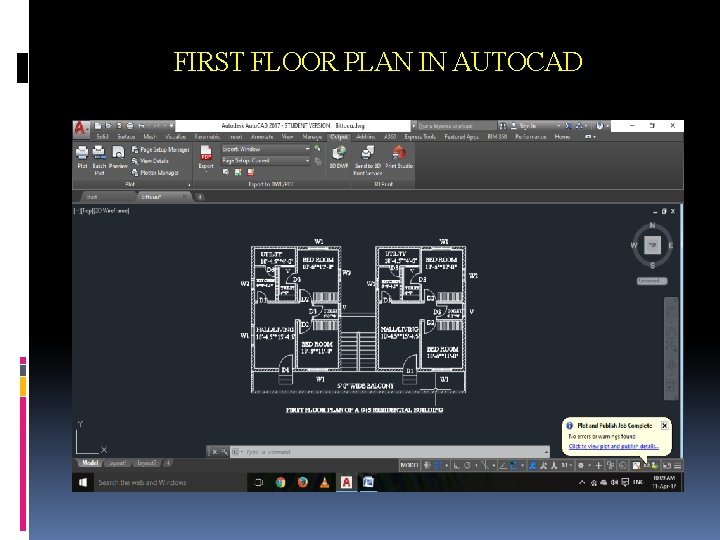
Task: Click the ViewCube top face
Action: click(652, 245)
